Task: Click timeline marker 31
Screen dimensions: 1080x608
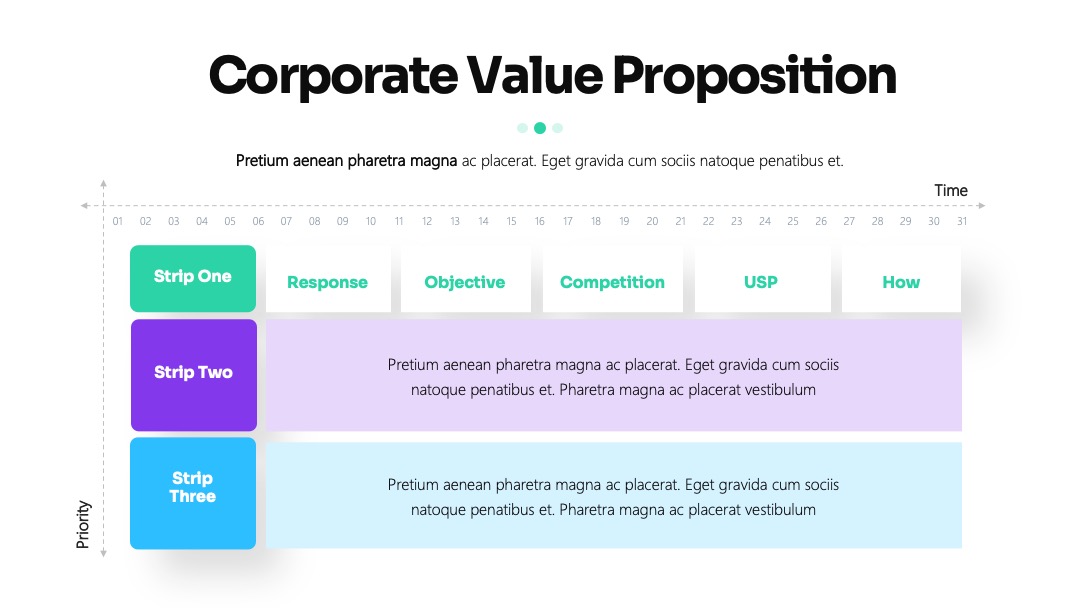Action: (x=962, y=221)
